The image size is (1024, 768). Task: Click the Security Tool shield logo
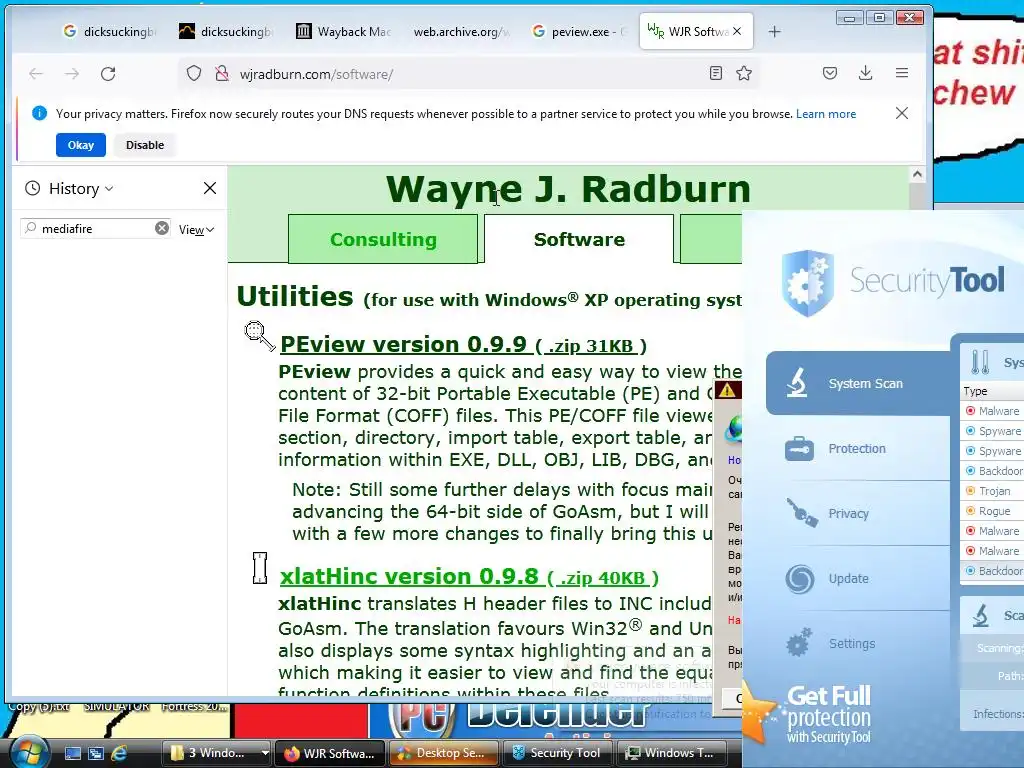pos(808,283)
